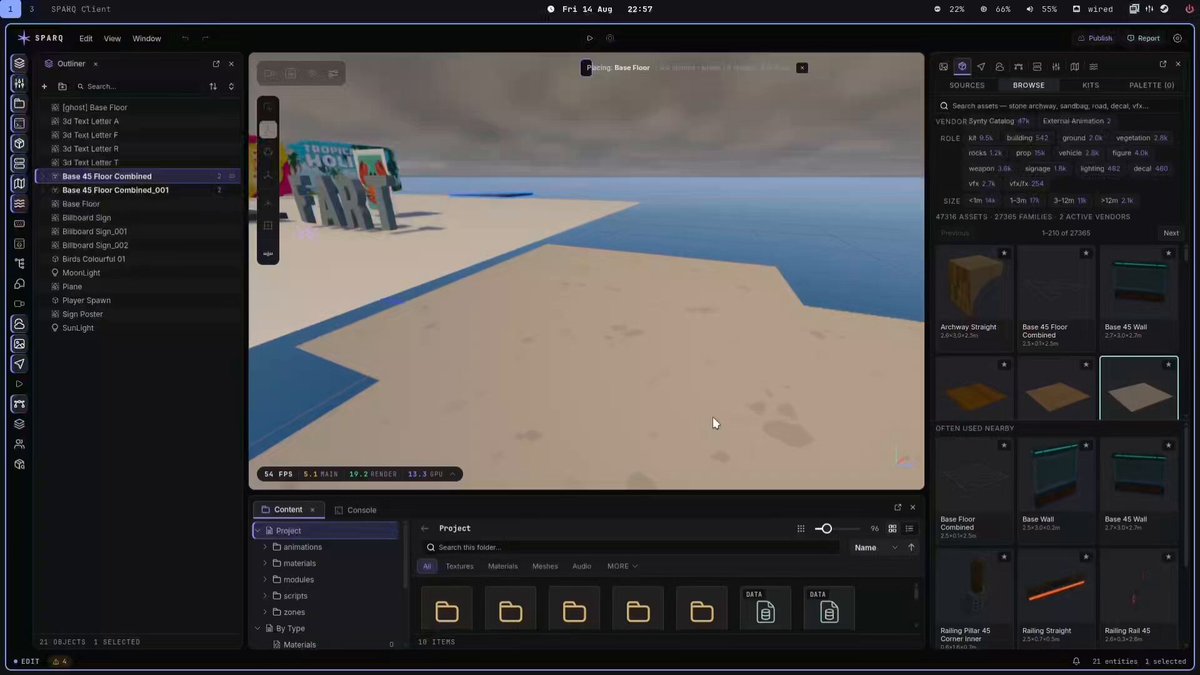The width and height of the screenshot is (1200, 675).
Task: Add a new object in the Outliner
Action: [44, 87]
